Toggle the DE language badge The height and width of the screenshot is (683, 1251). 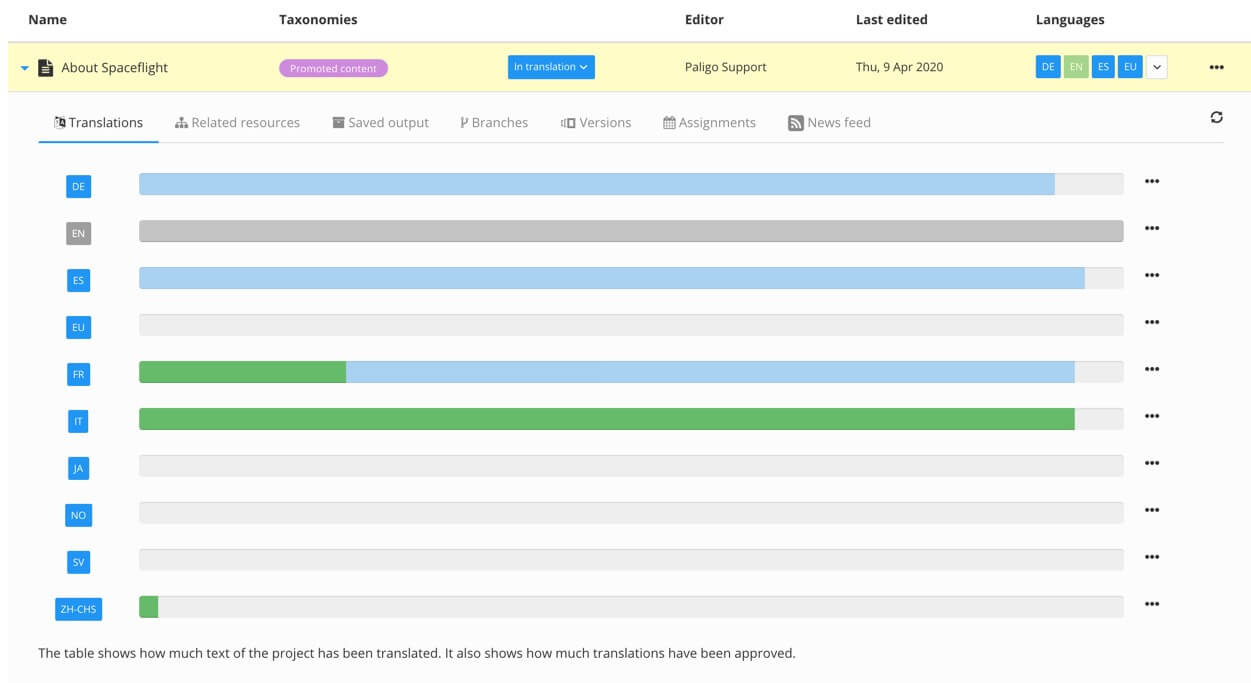[x=1047, y=66]
